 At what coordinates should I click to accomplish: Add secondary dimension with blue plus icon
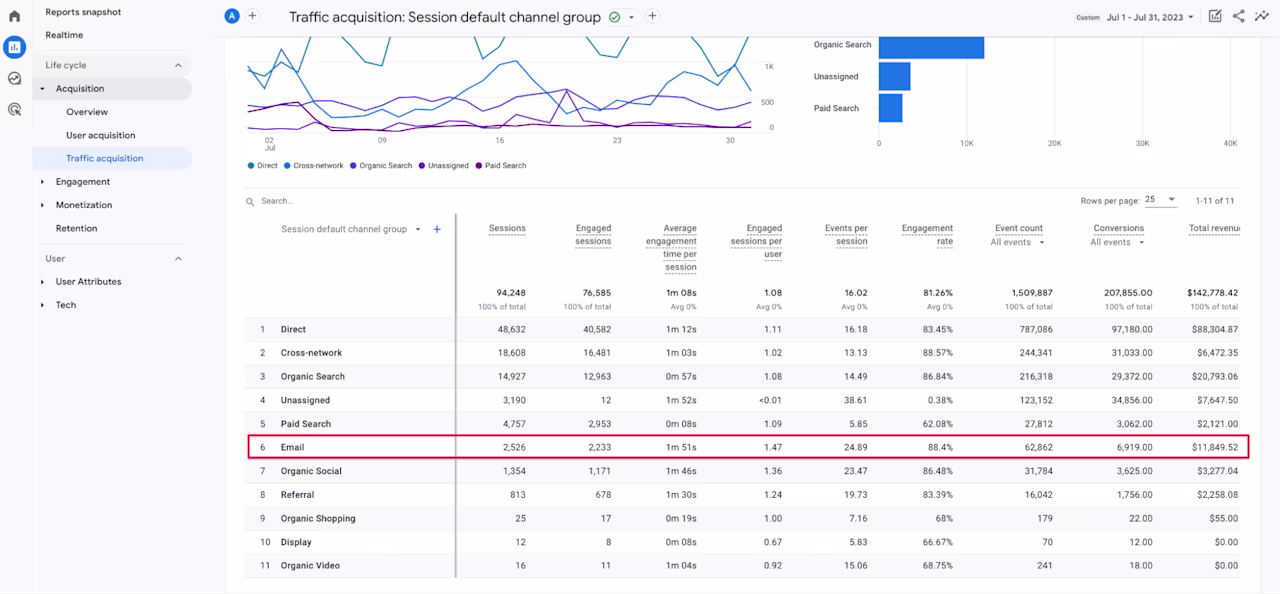click(x=437, y=229)
